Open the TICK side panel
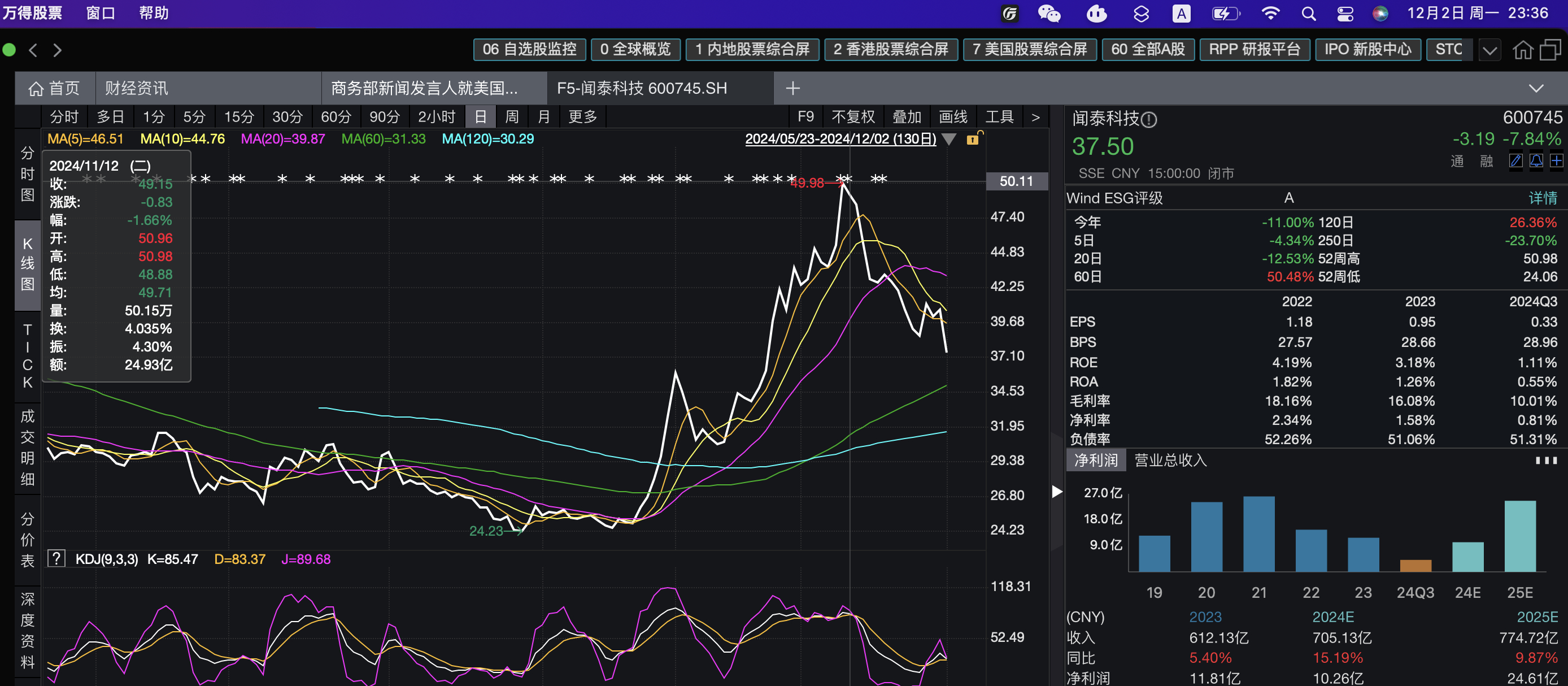This screenshot has height=686, width=1568. point(27,356)
